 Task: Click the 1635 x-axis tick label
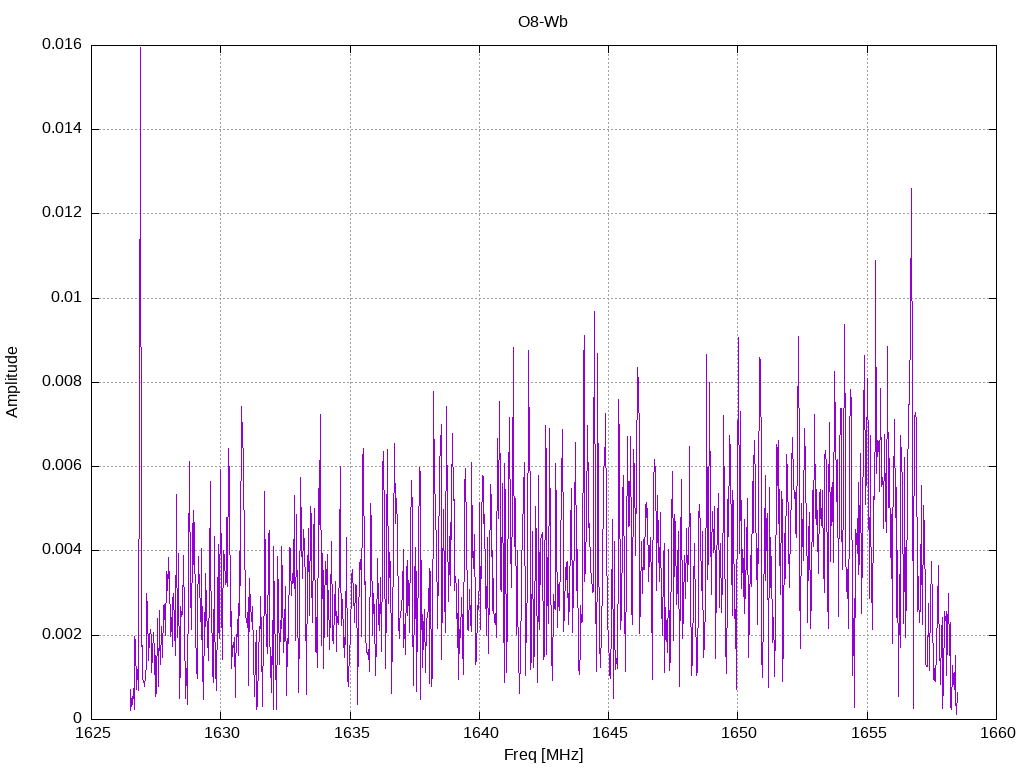tap(349, 733)
